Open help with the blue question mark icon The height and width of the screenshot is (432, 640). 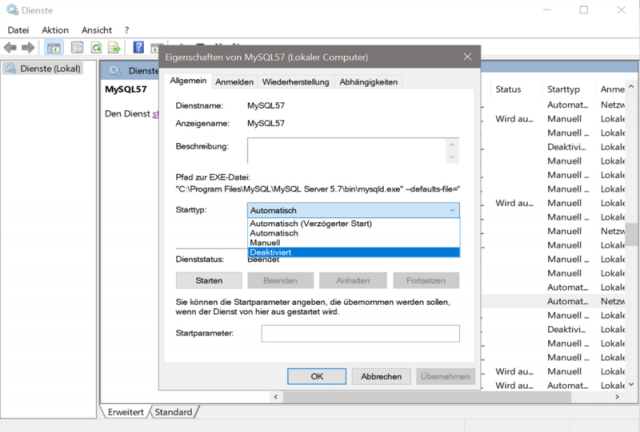(x=138, y=47)
